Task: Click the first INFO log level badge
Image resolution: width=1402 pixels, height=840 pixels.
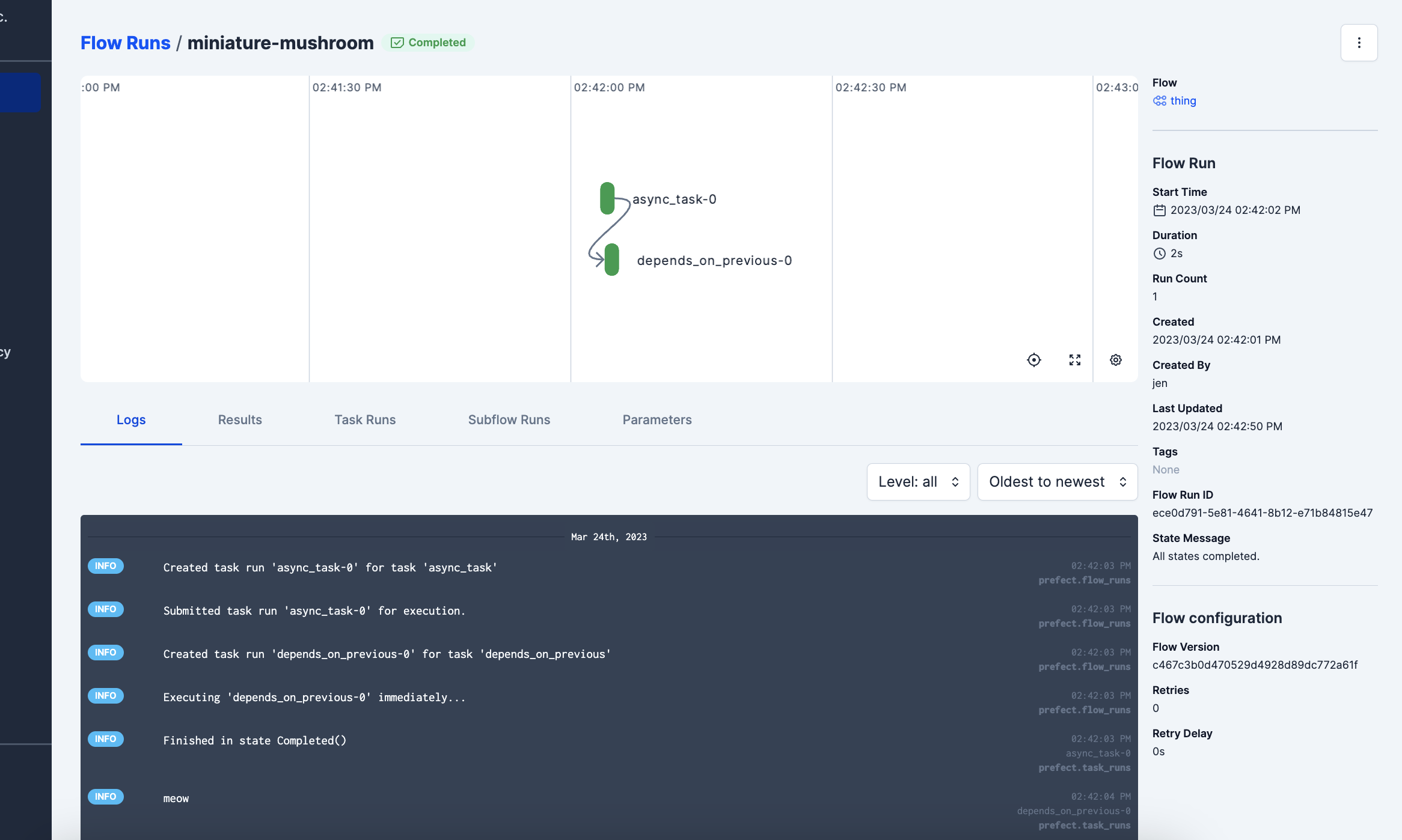Action: click(106, 566)
